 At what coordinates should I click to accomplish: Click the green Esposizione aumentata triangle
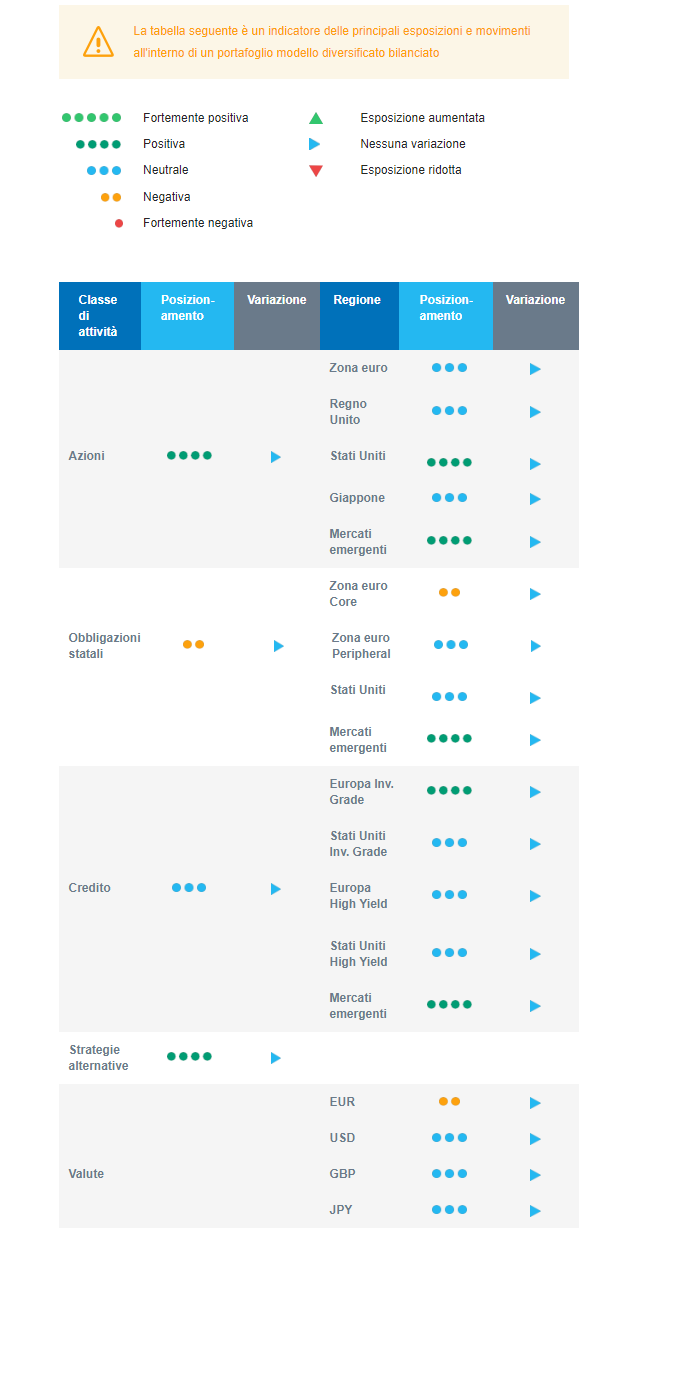(316, 118)
